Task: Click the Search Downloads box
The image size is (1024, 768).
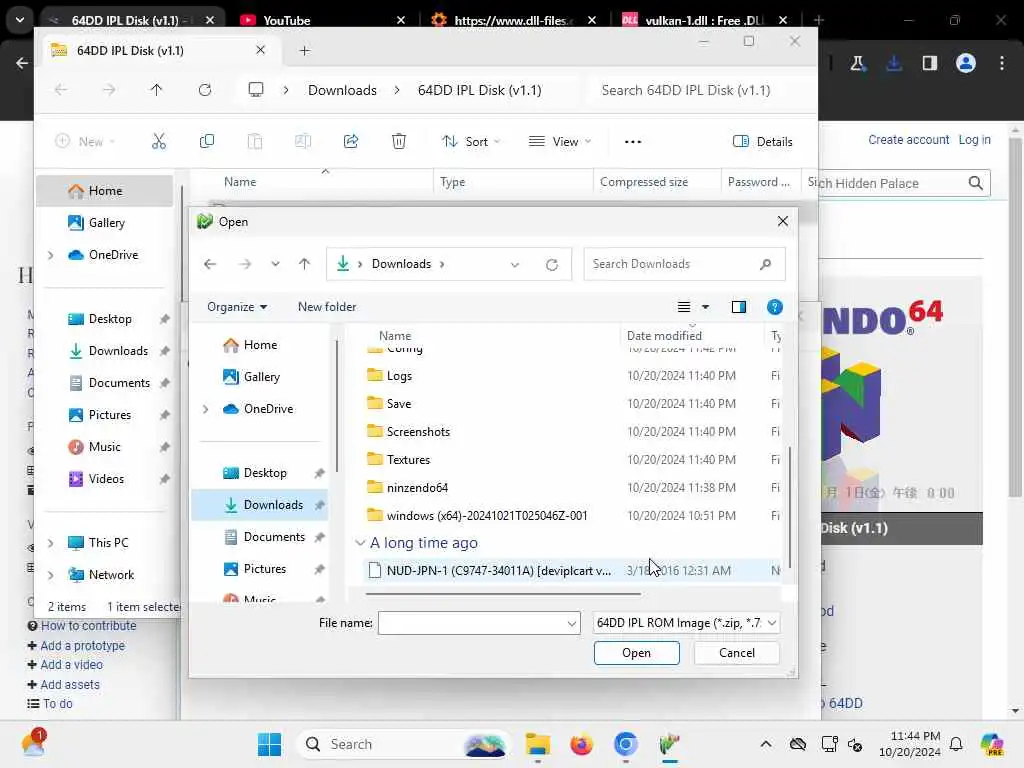Action: [684, 264]
